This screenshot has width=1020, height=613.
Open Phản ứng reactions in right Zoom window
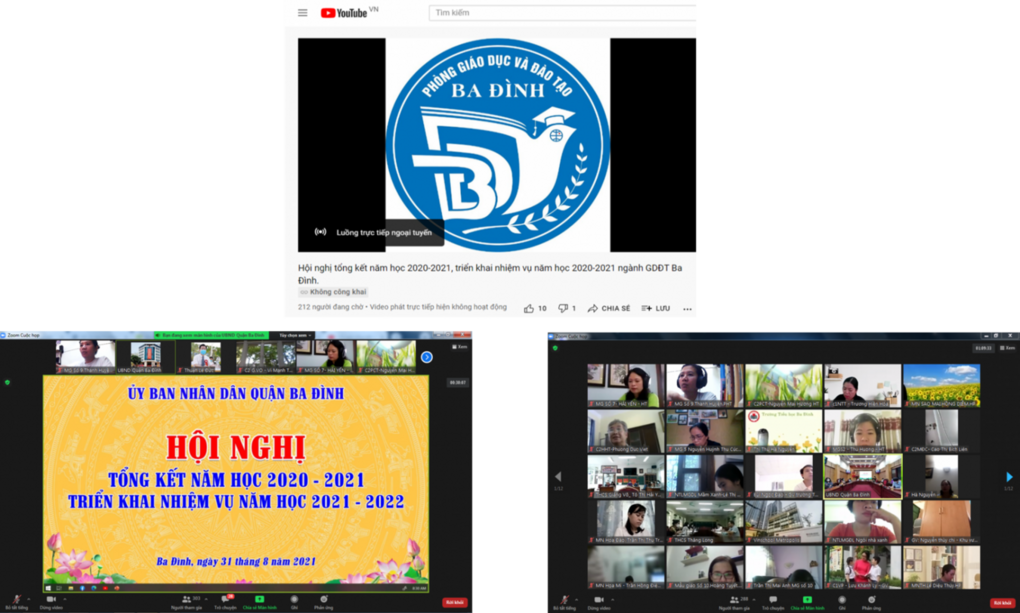(872, 600)
